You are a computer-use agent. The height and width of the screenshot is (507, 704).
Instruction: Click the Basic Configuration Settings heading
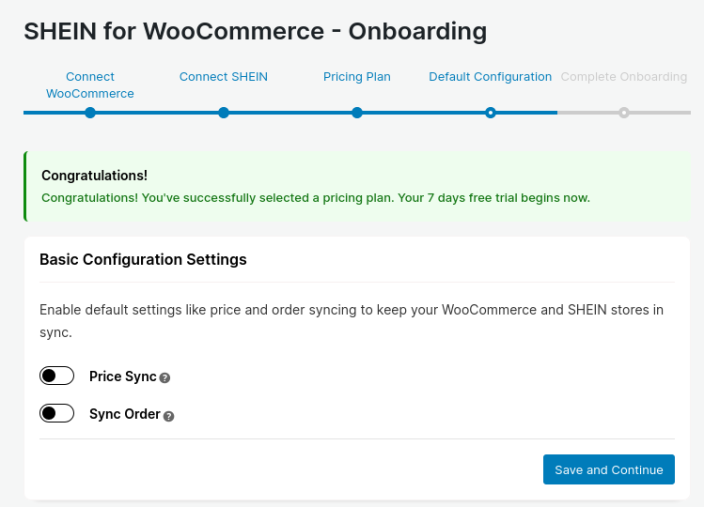(x=143, y=260)
